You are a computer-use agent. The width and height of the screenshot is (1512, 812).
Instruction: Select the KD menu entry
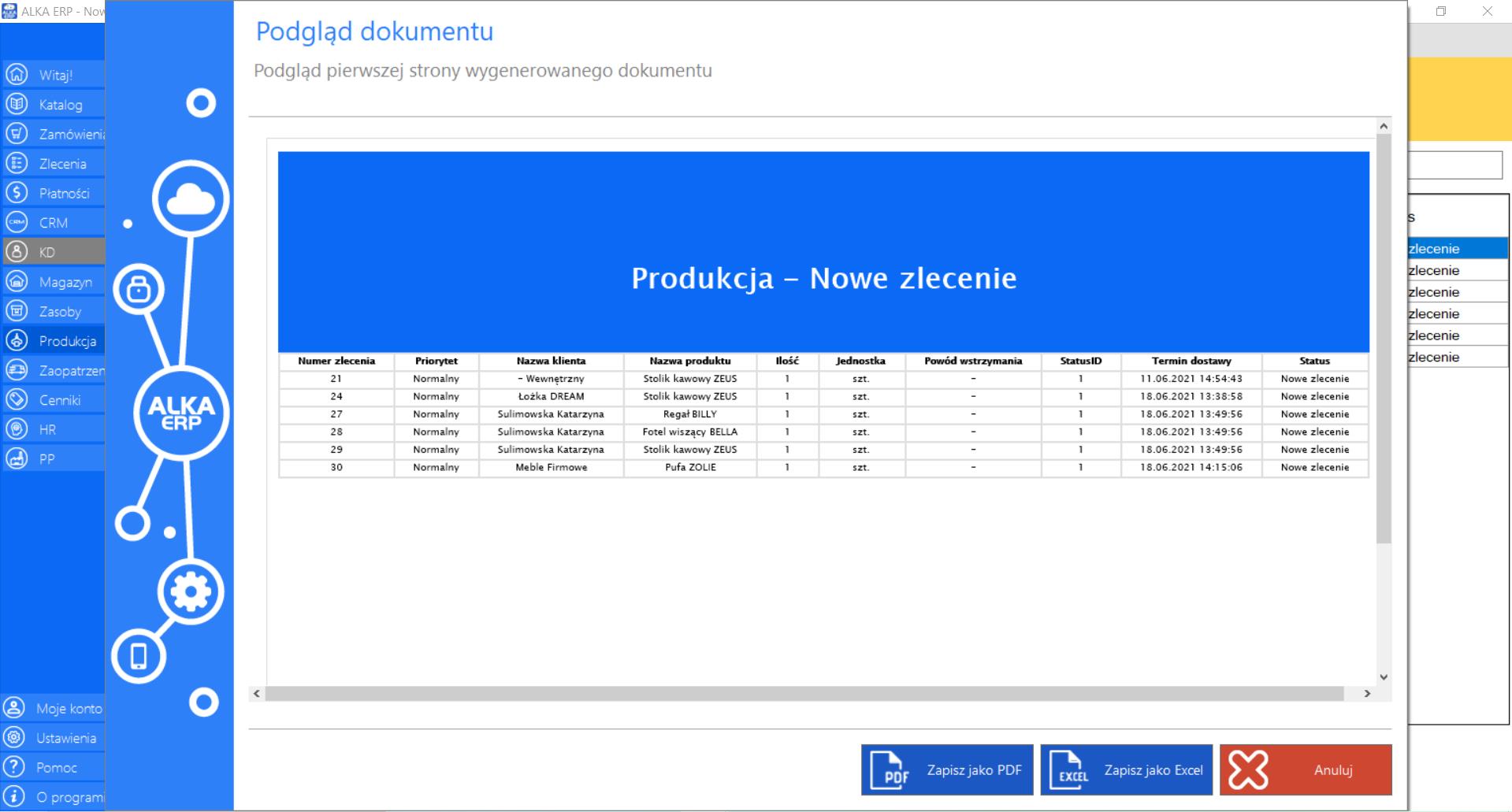47,252
